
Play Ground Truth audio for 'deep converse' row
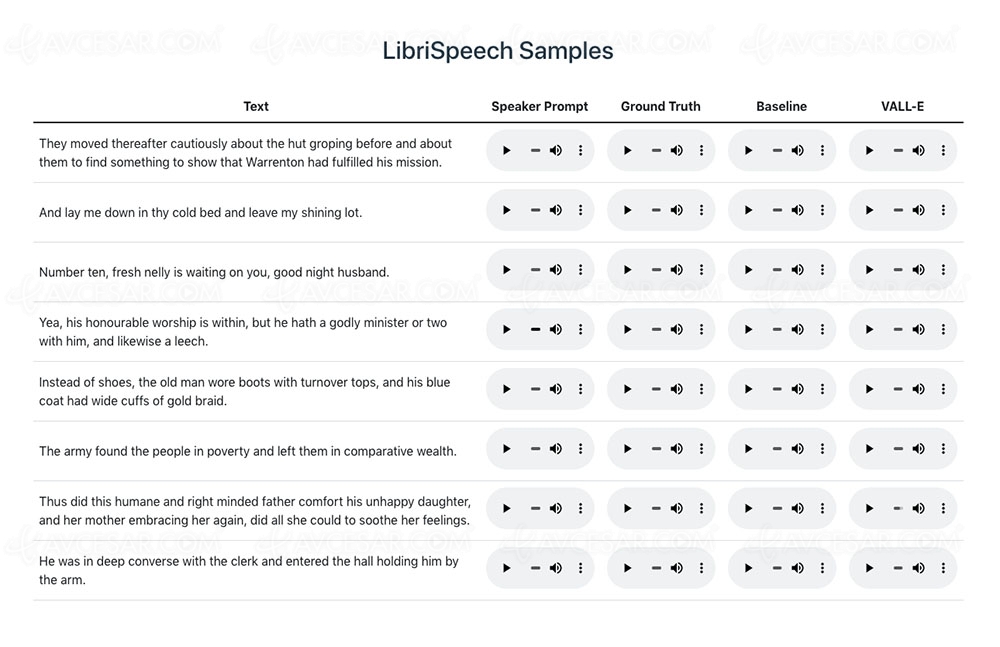point(628,568)
